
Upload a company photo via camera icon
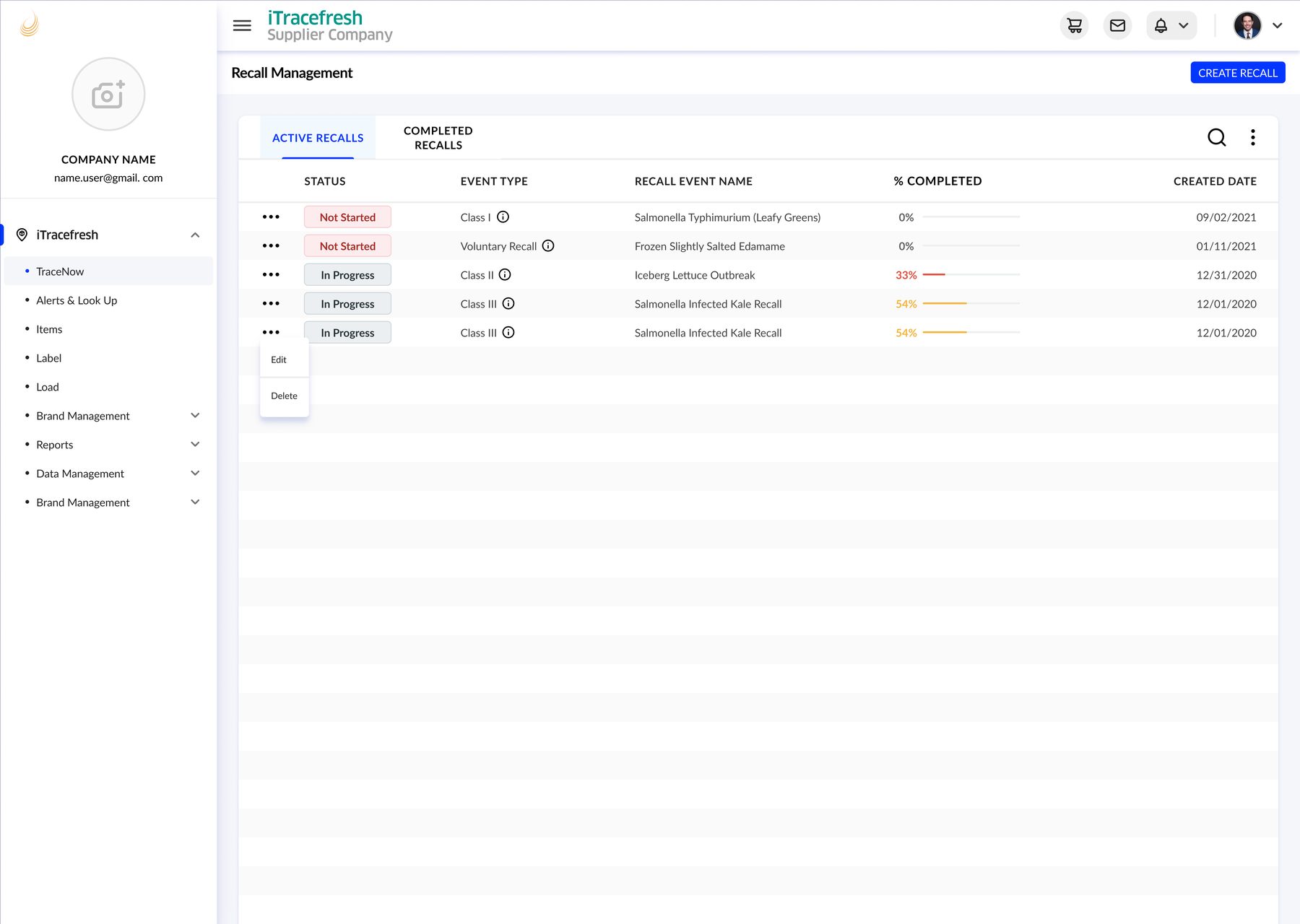[x=108, y=95]
